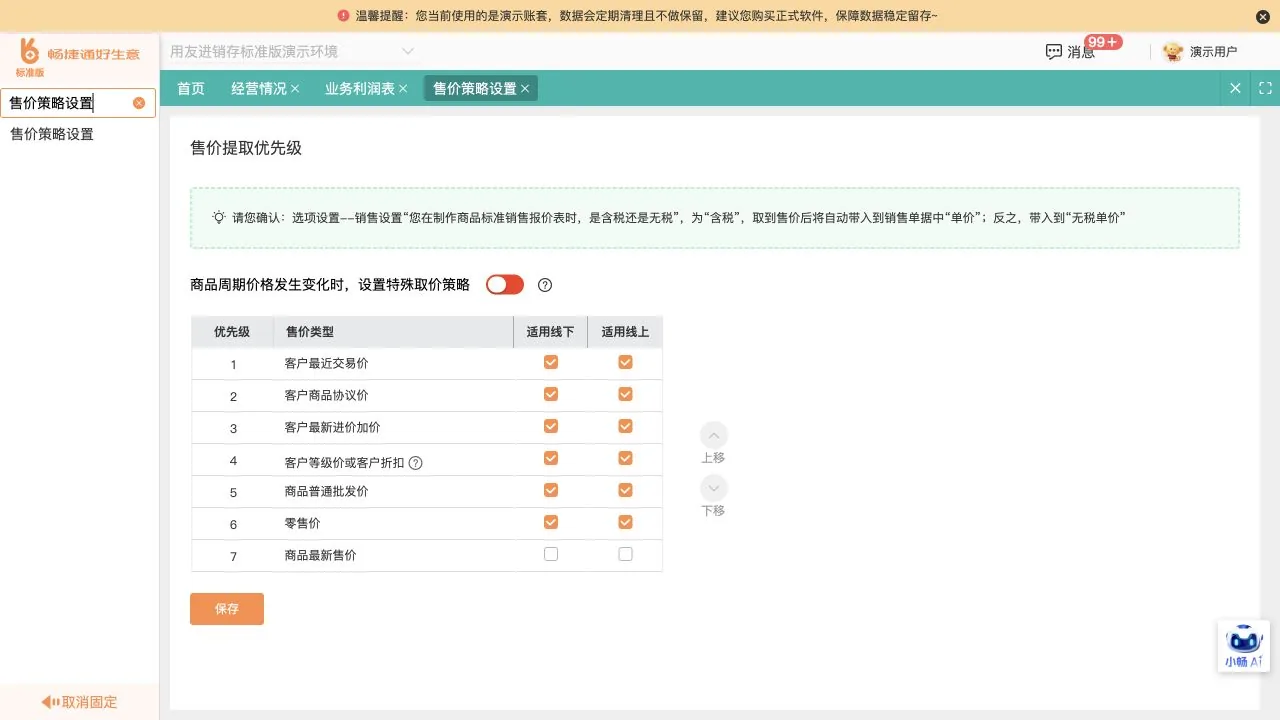Image resolution: width=1280 pixels, height=720 pixels.
Task: Close the 售价策略设置 tab
Action: click(525, 89)
